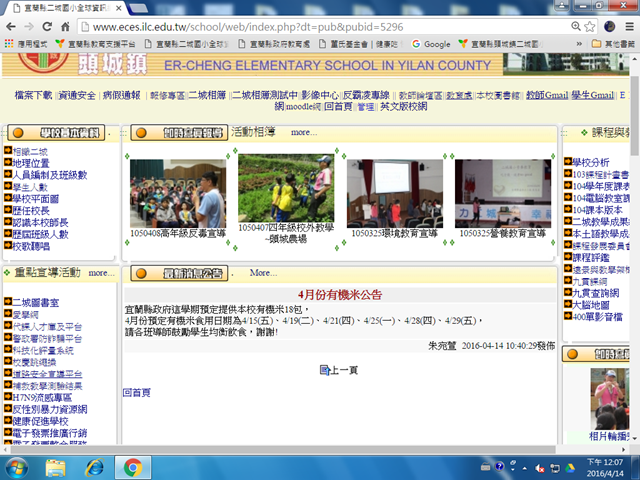Viewport: 640px width, 480px height.
Task: Open the 學生Gmail link
Action: point(592,95)
